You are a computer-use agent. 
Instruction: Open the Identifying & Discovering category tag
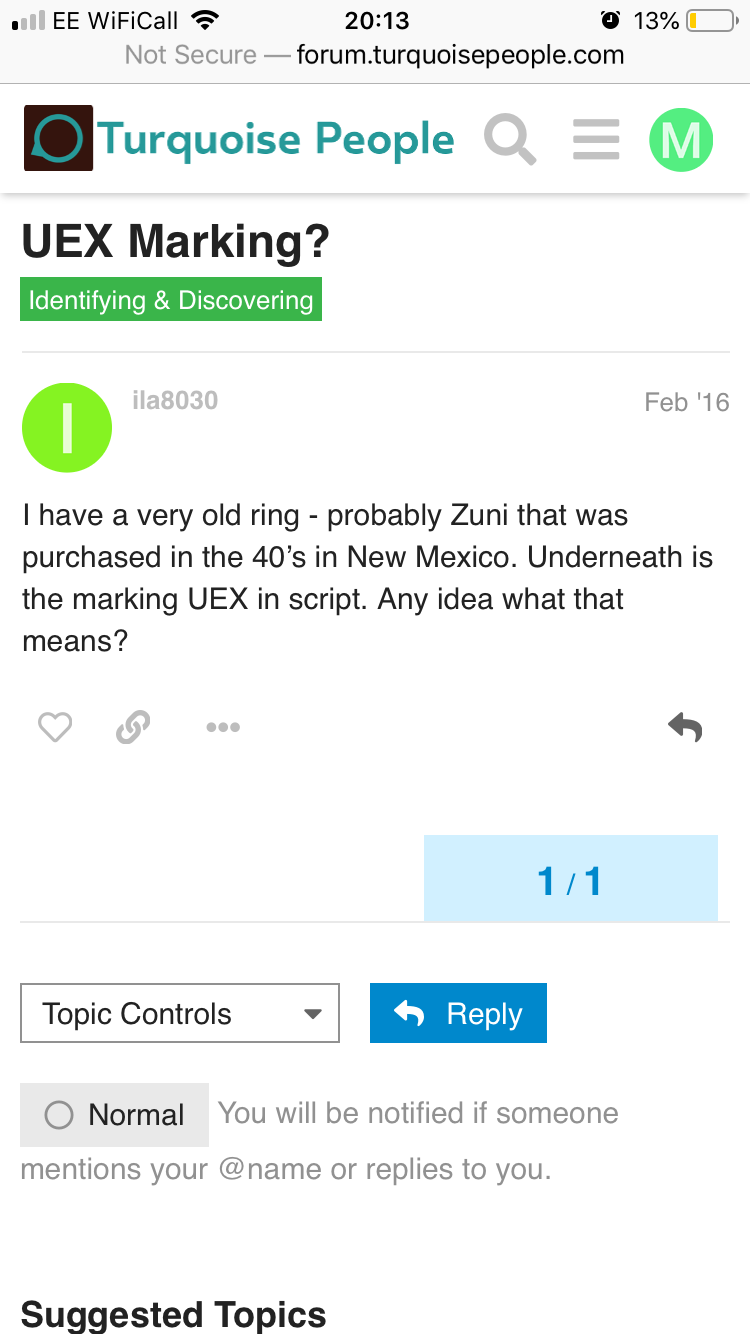pyautogui.click(x=171, y=300)
